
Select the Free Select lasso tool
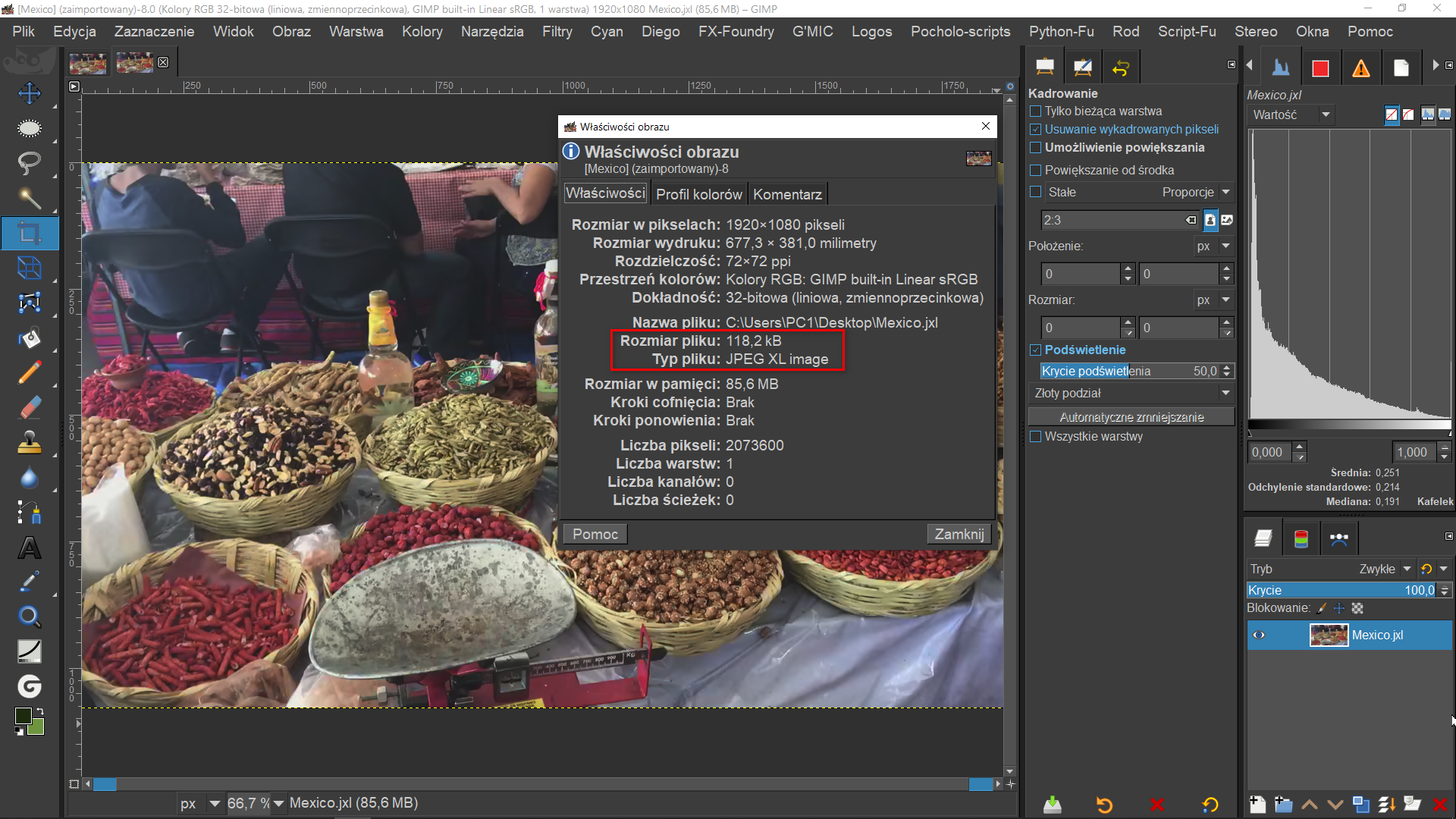29,162
